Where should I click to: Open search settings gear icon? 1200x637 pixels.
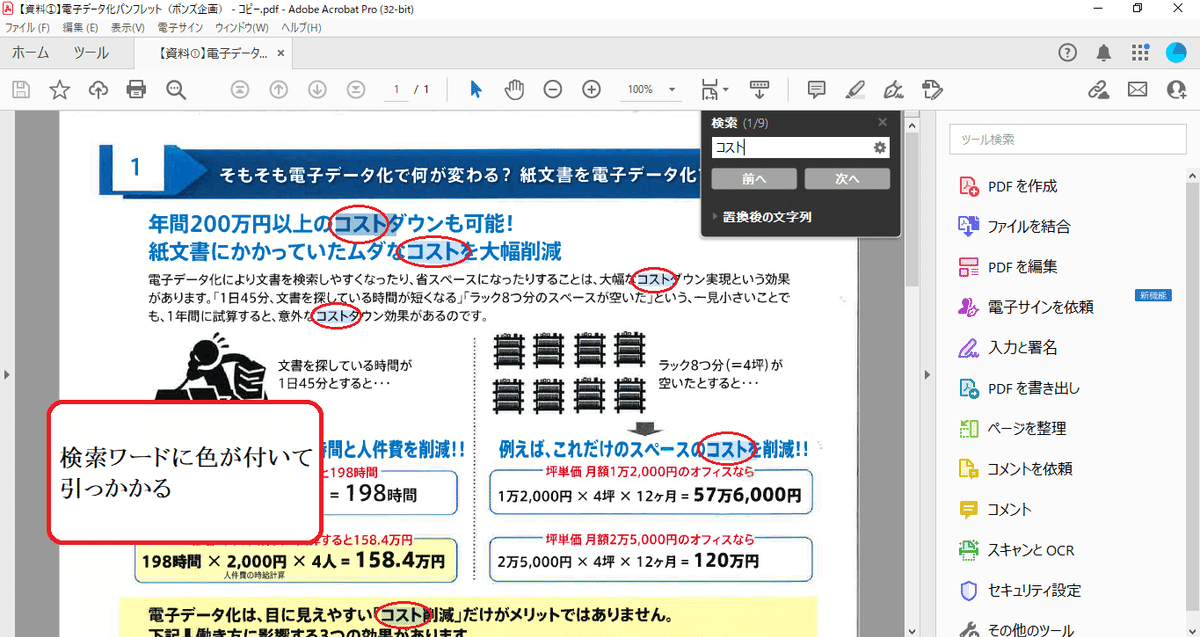coord(880,147)
